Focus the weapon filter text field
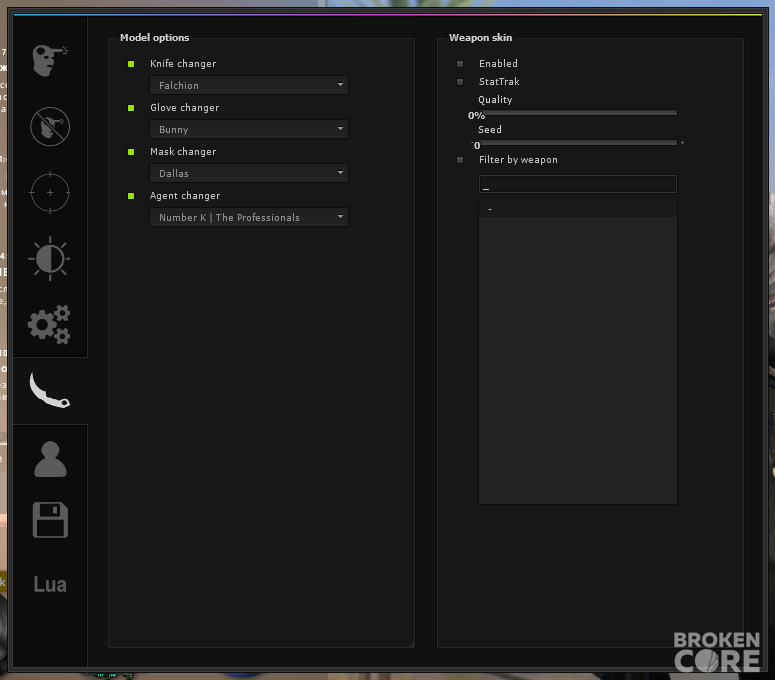Screen dimensions: 775x680 point(578,184)
